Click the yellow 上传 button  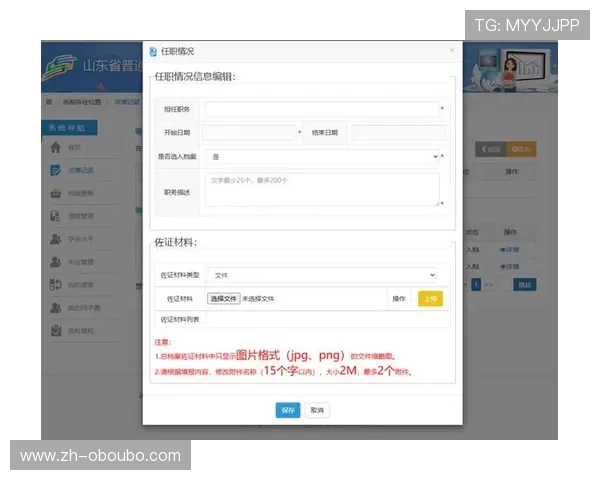pyautogui.click(x=430, y=299)
